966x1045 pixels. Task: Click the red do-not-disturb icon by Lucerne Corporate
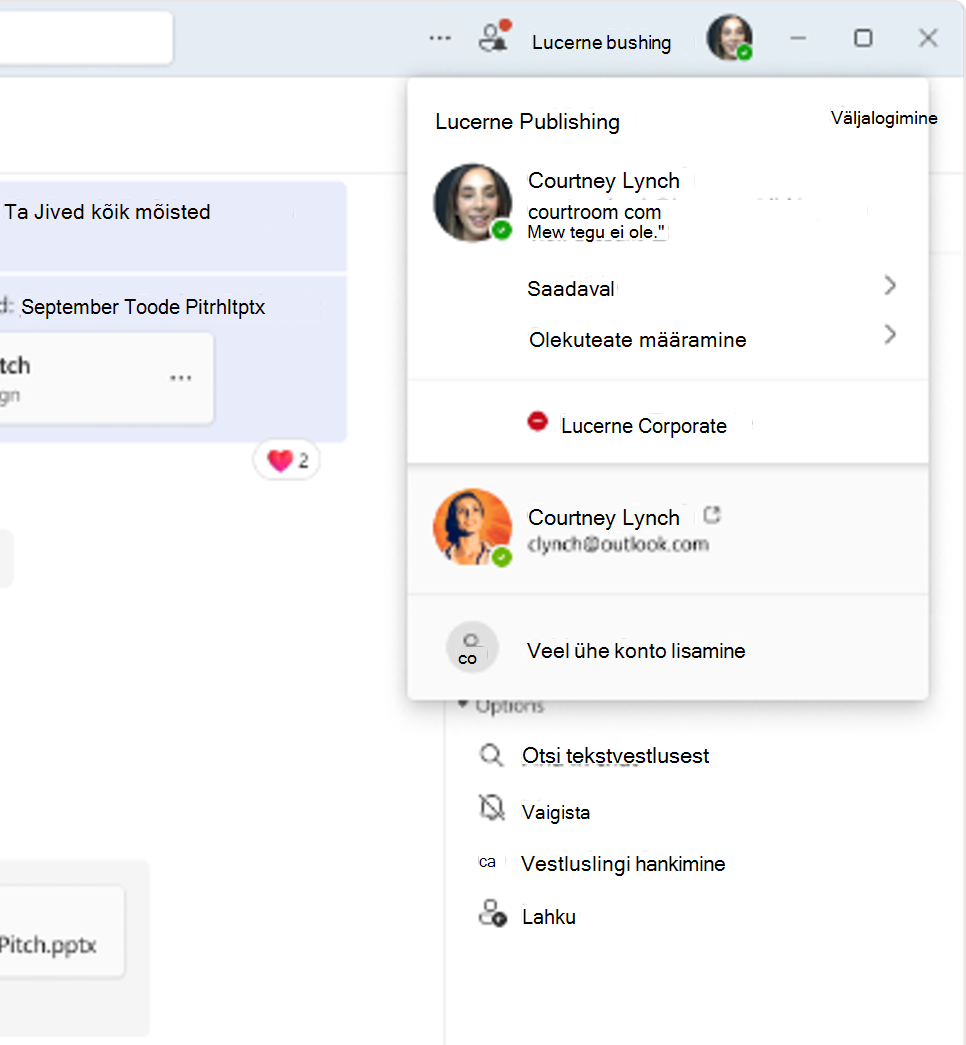pyautogui.click(x=537, y=422)
